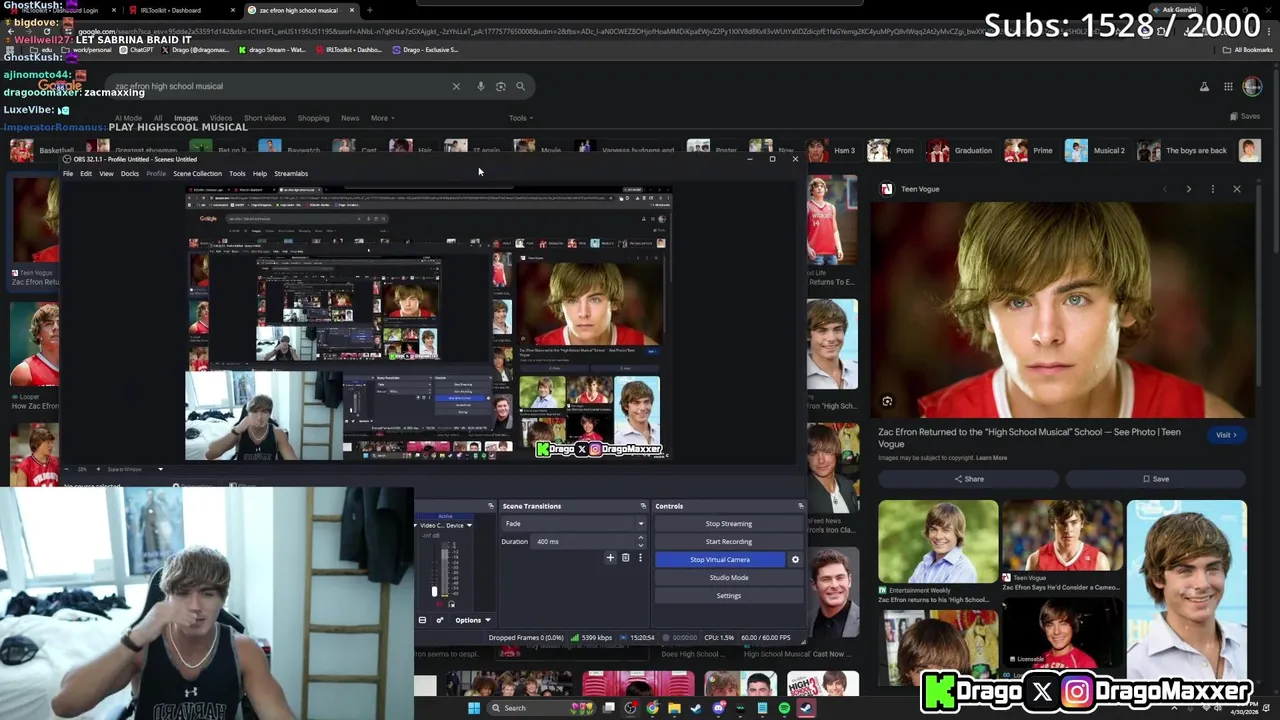1280x720 pixels.
Task: Open Entertainment Weekly related thumbnail
Action: 938,541
